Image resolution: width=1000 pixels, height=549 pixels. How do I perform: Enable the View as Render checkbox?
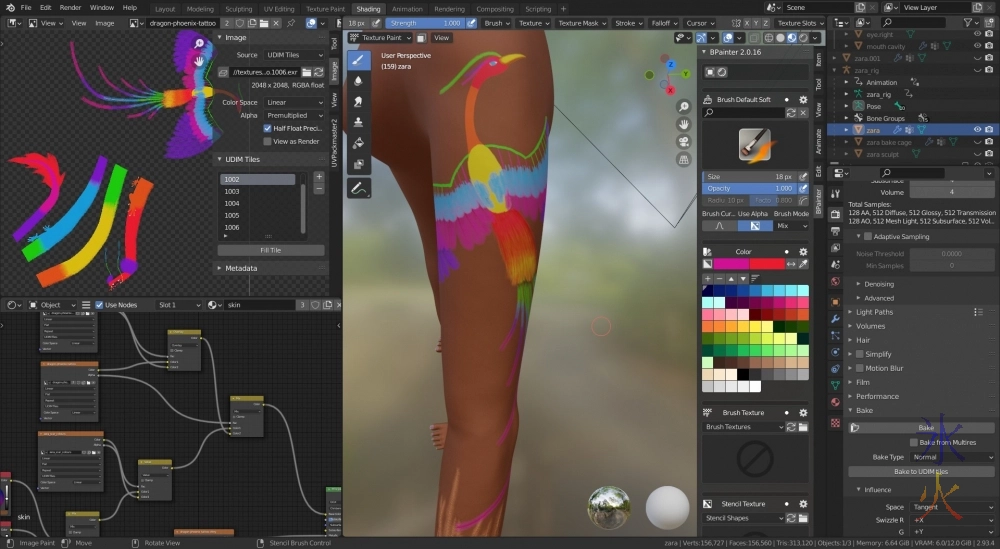(x=267, y=141)
